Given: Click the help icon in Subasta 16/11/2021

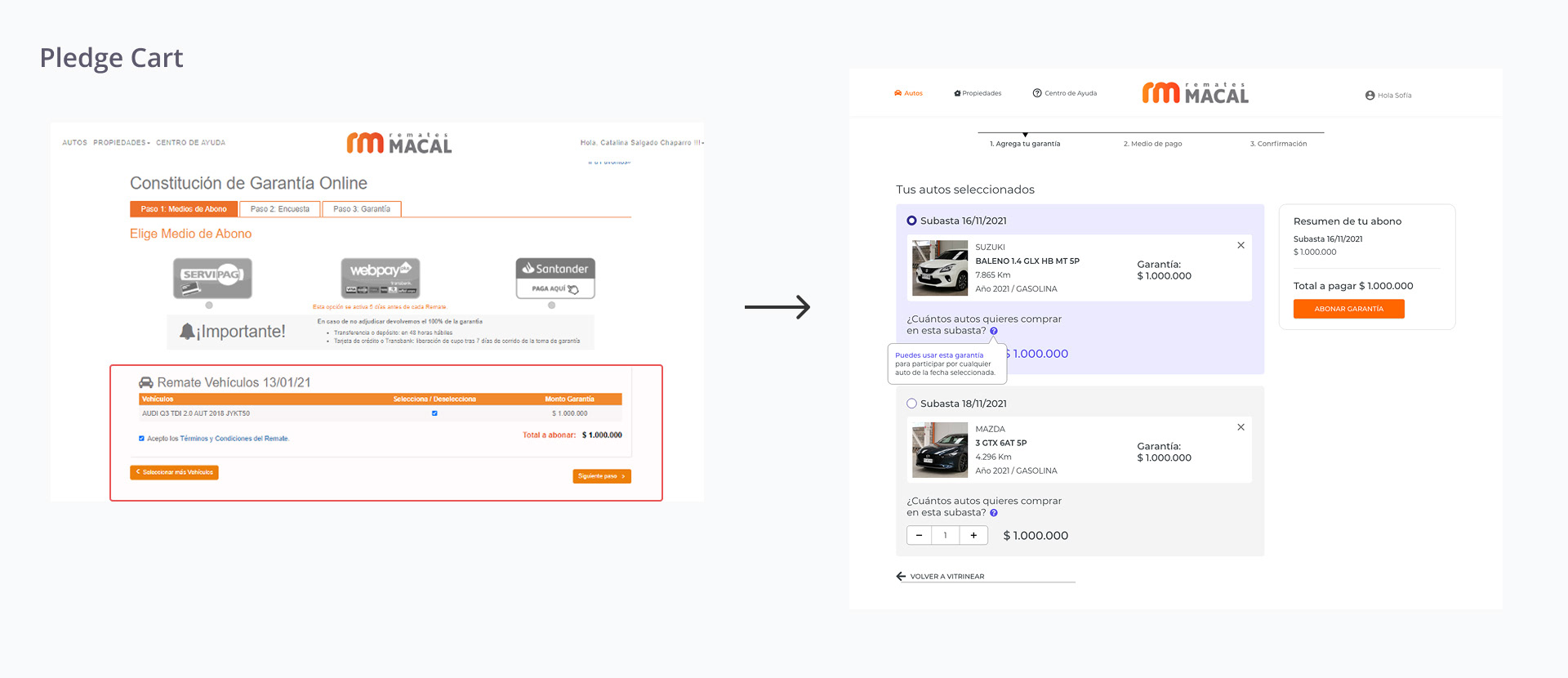Looking at the screenshot, I should click(994, 331).
